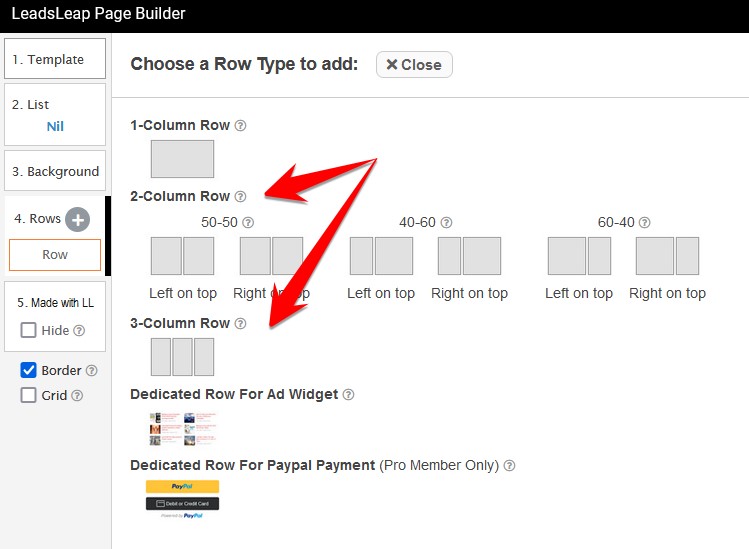Viewport: 749px width, 549px height.
Task: Choose the 60-40 Left on top layout
Action: coord(579,256)
